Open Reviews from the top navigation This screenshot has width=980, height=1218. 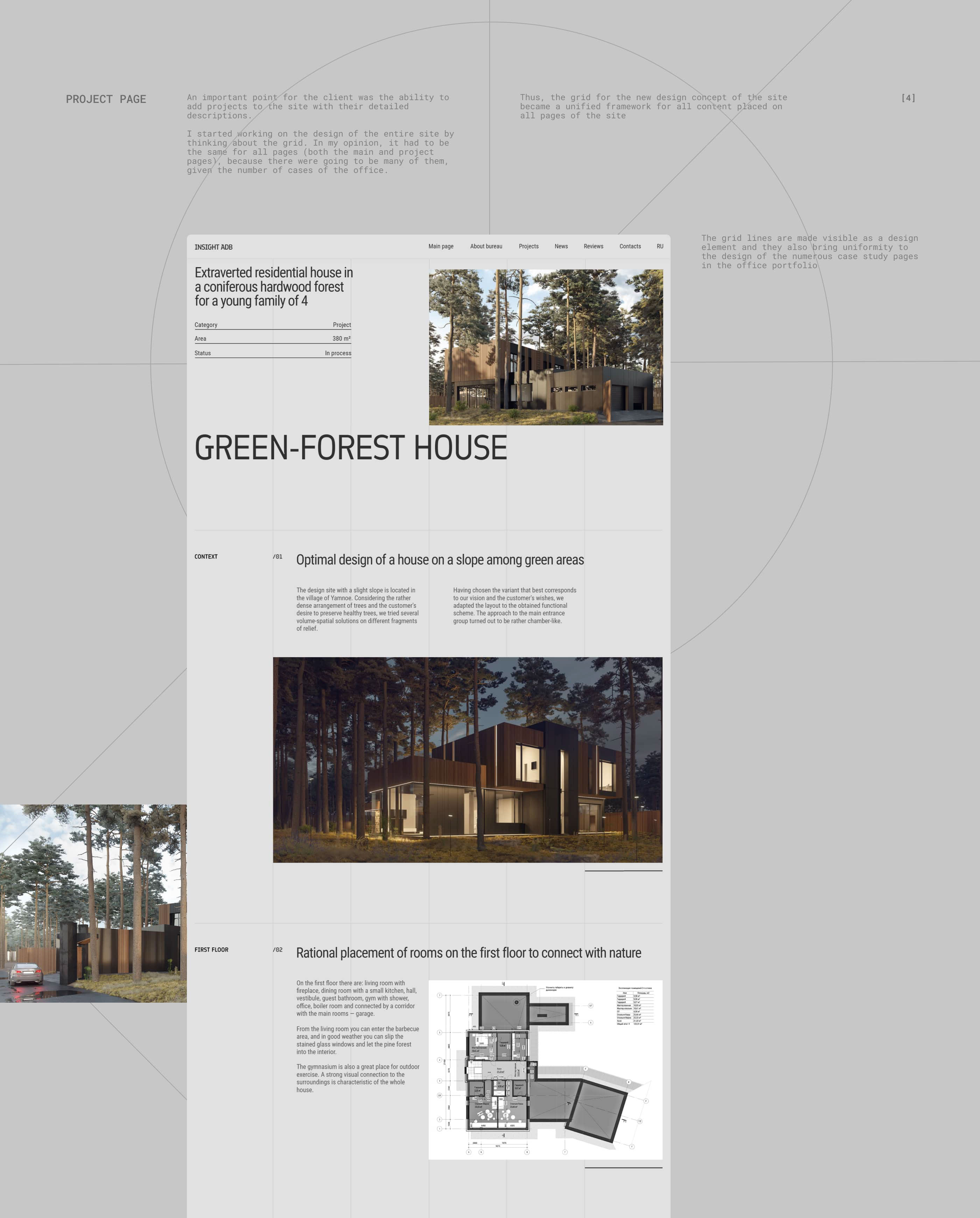point(593,246)
